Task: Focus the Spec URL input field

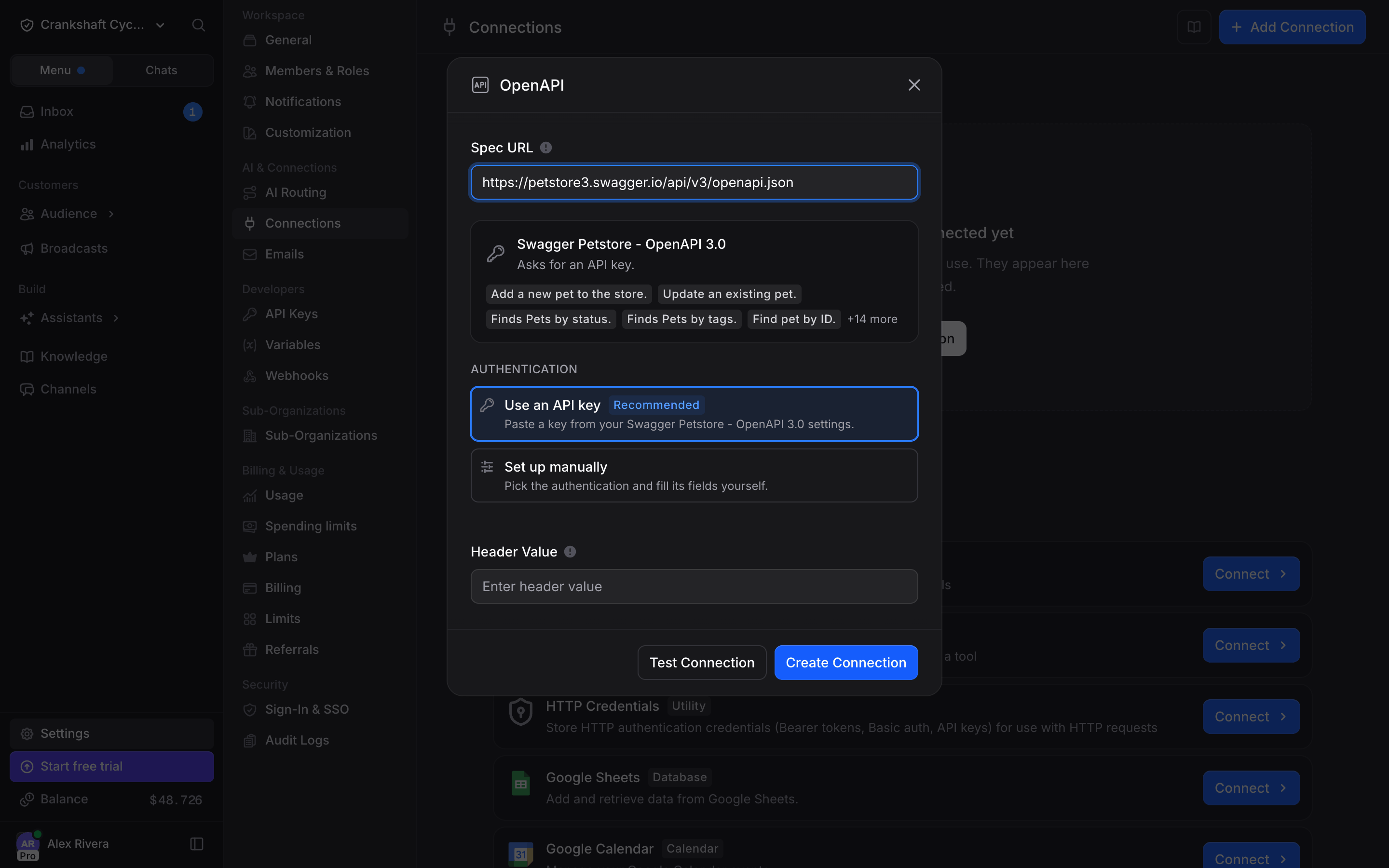Action: [x=694, y=183]
